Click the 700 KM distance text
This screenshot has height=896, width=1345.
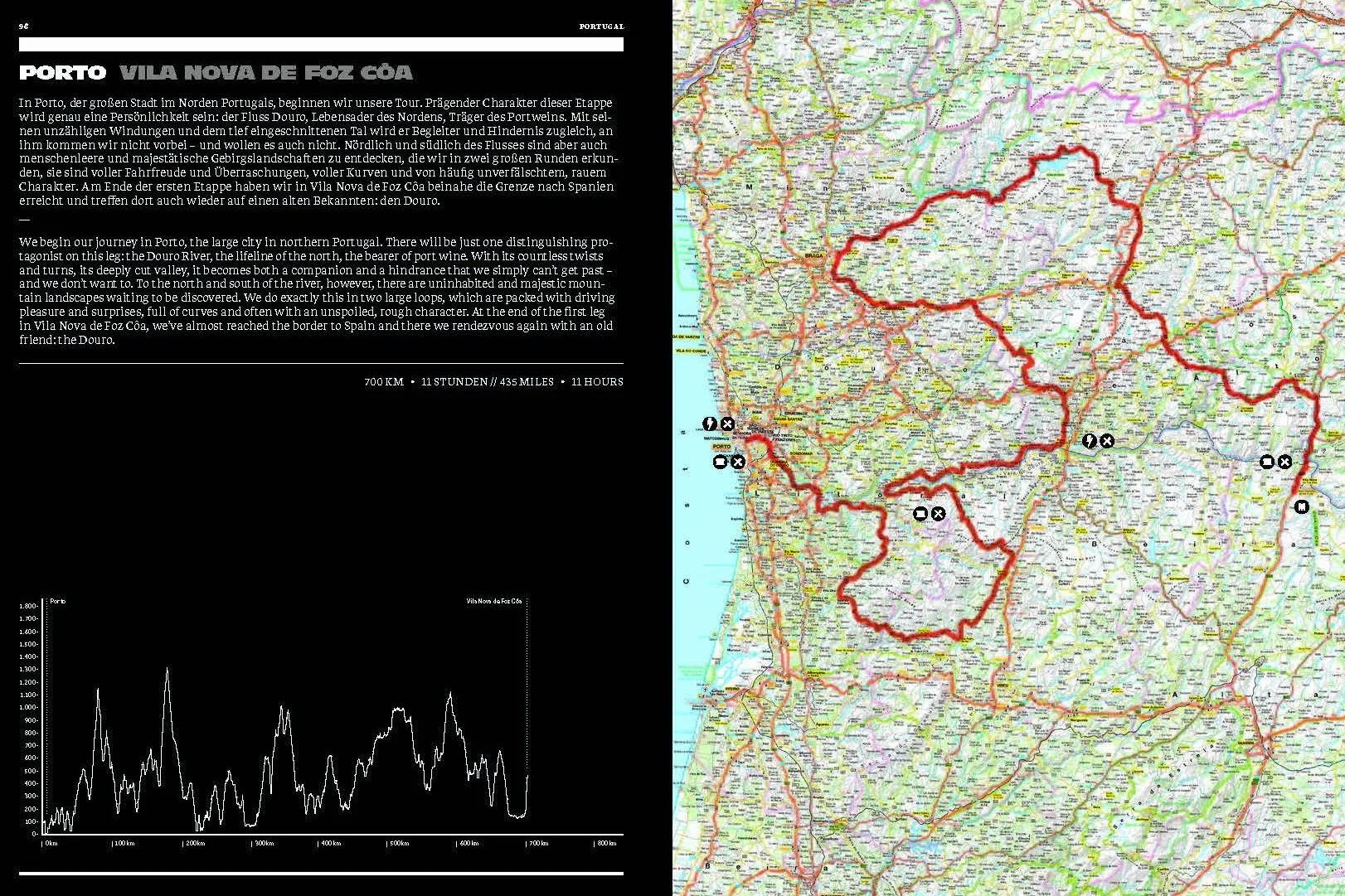[x=384, y=382]
